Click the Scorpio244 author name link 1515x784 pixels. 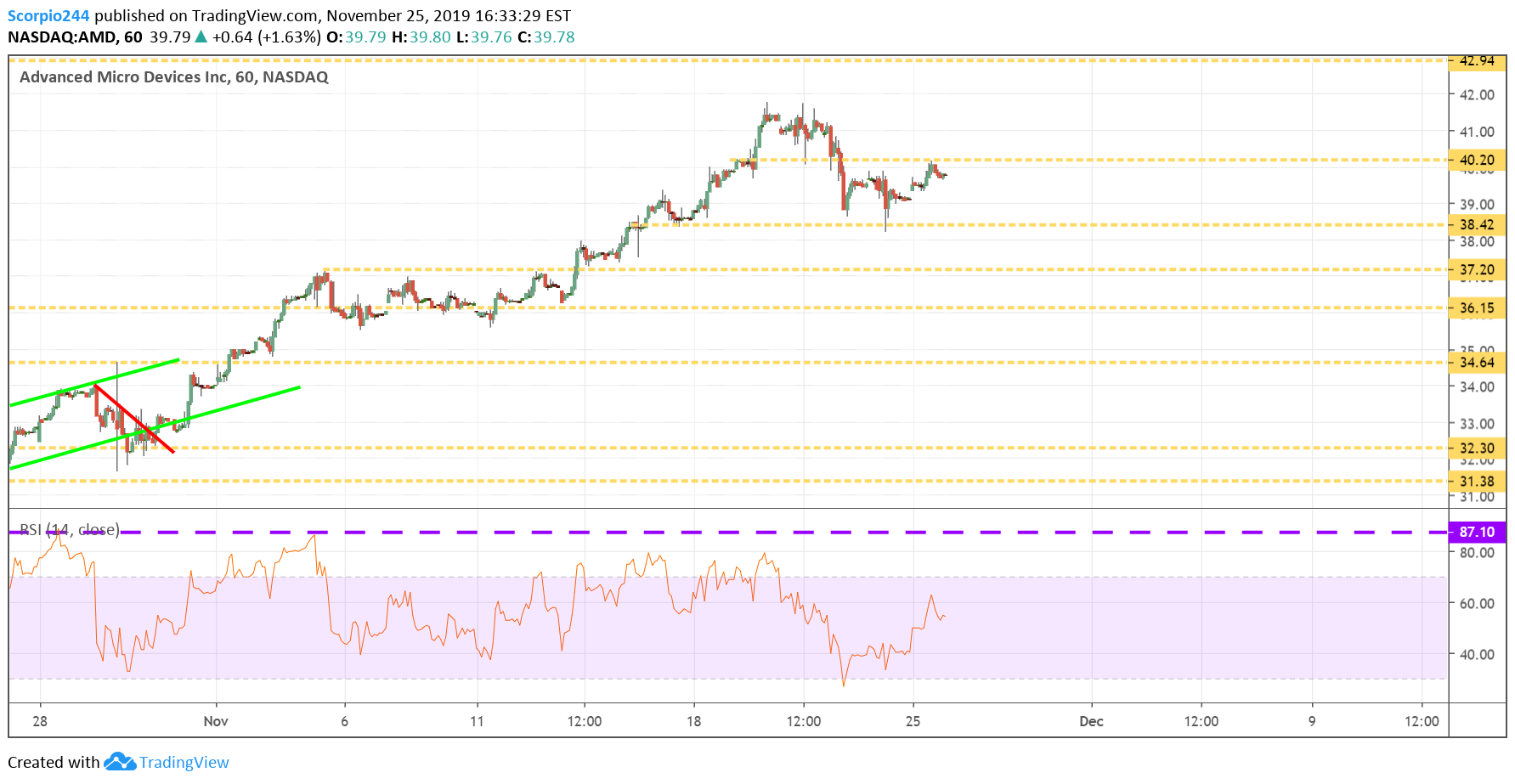tap(48, 15)
